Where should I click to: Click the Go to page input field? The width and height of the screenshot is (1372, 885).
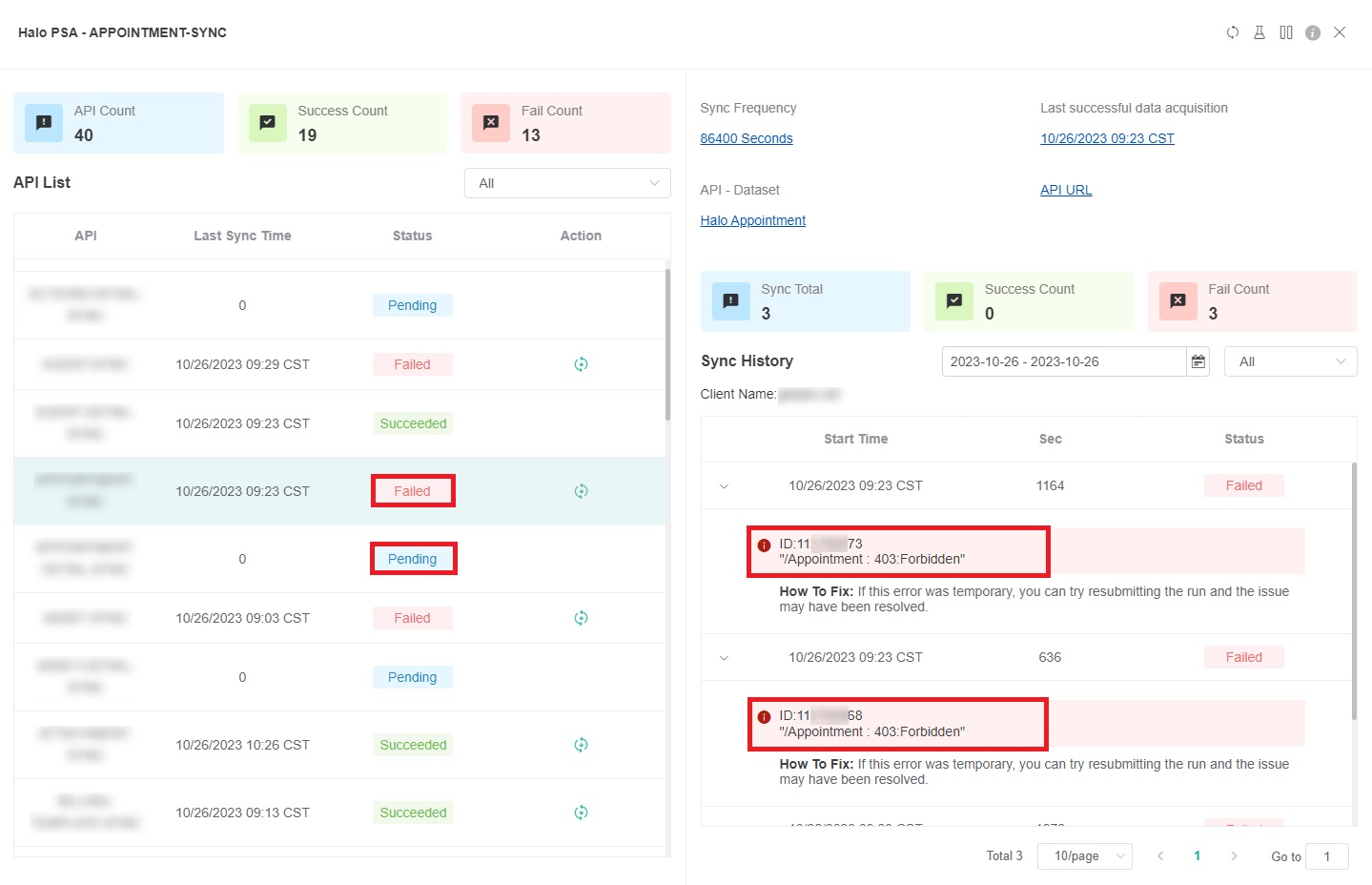pos(1326,856)
